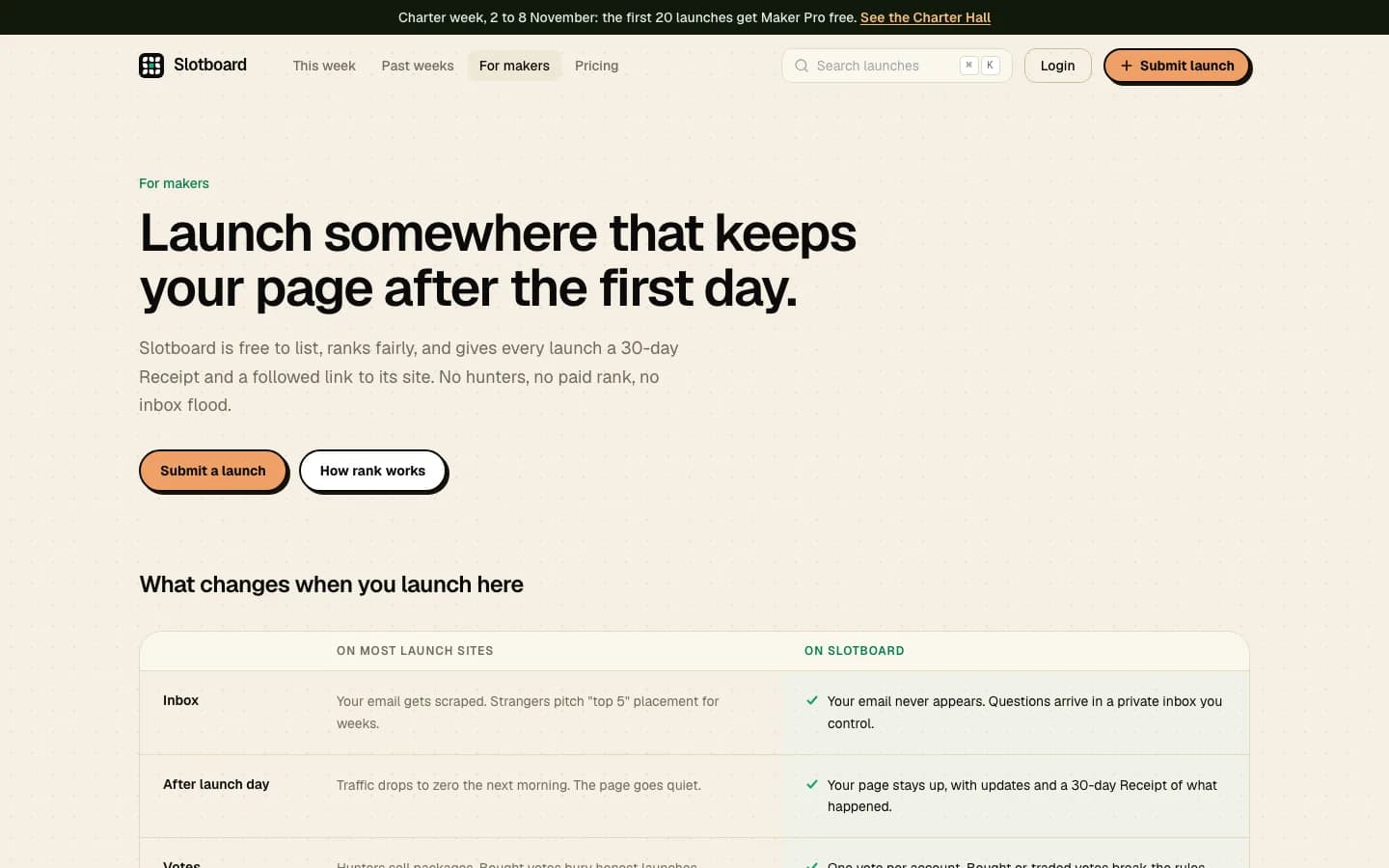
Task: Click the ON SLOTBOARD column header
Action: pyautogui.click(x=855, y=651)
